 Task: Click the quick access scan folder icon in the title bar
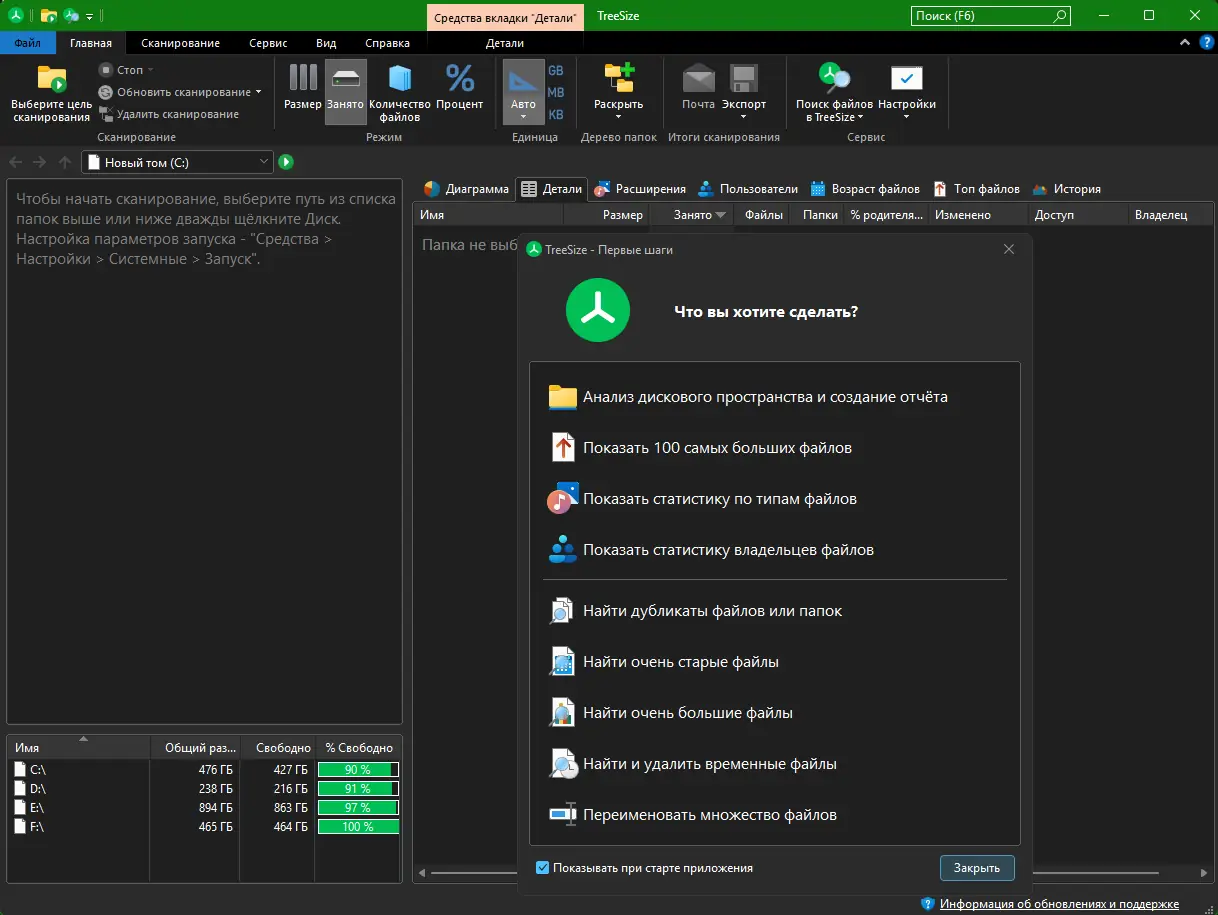[x=48, y=16]
